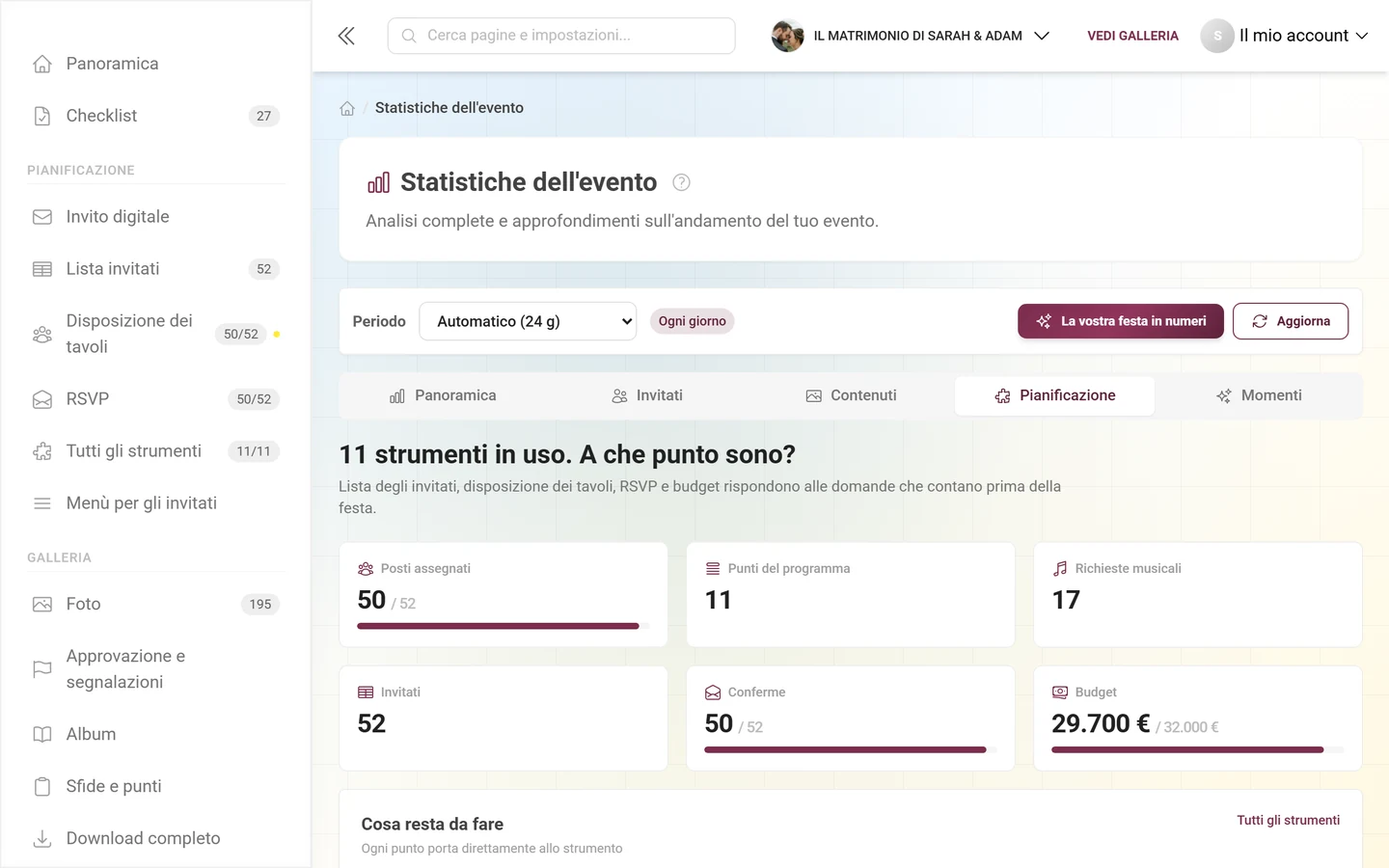Click the Foto image icon in sidebar
Image resolution: width=1389 pixels, height=868 pixels.
click(x=42, y=605)
